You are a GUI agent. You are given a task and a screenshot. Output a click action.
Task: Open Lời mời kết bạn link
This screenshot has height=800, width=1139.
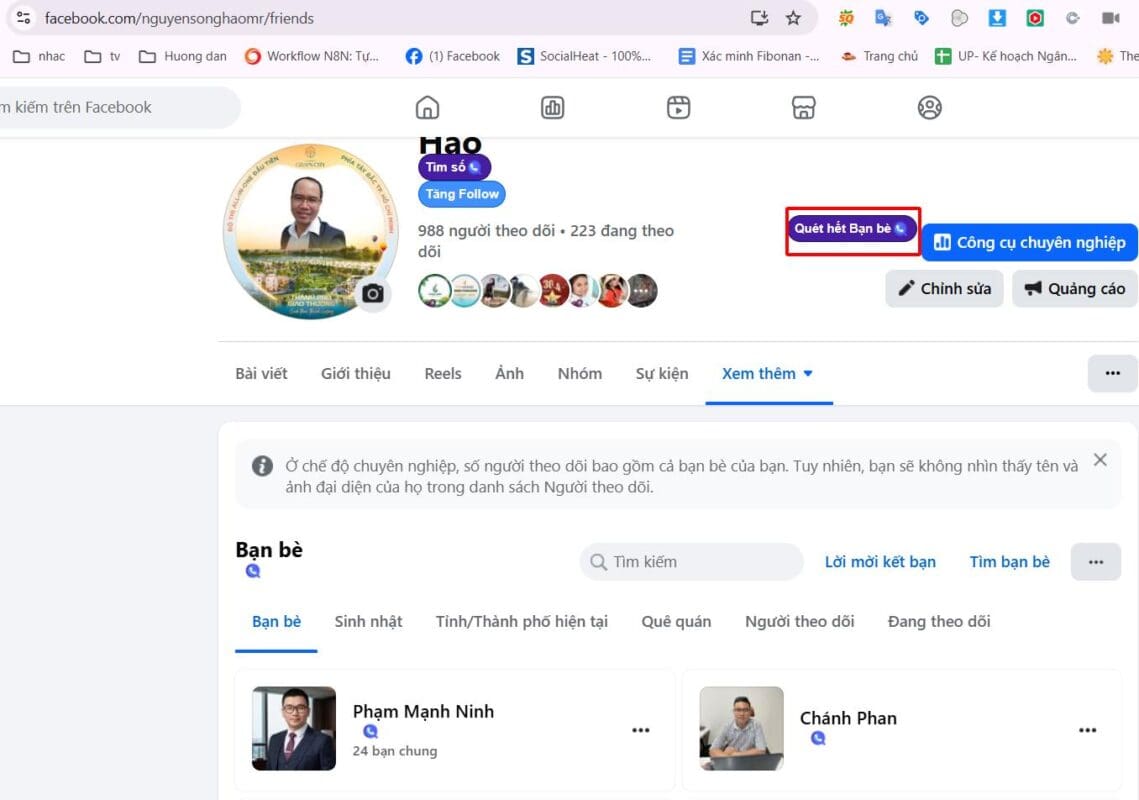880,562
